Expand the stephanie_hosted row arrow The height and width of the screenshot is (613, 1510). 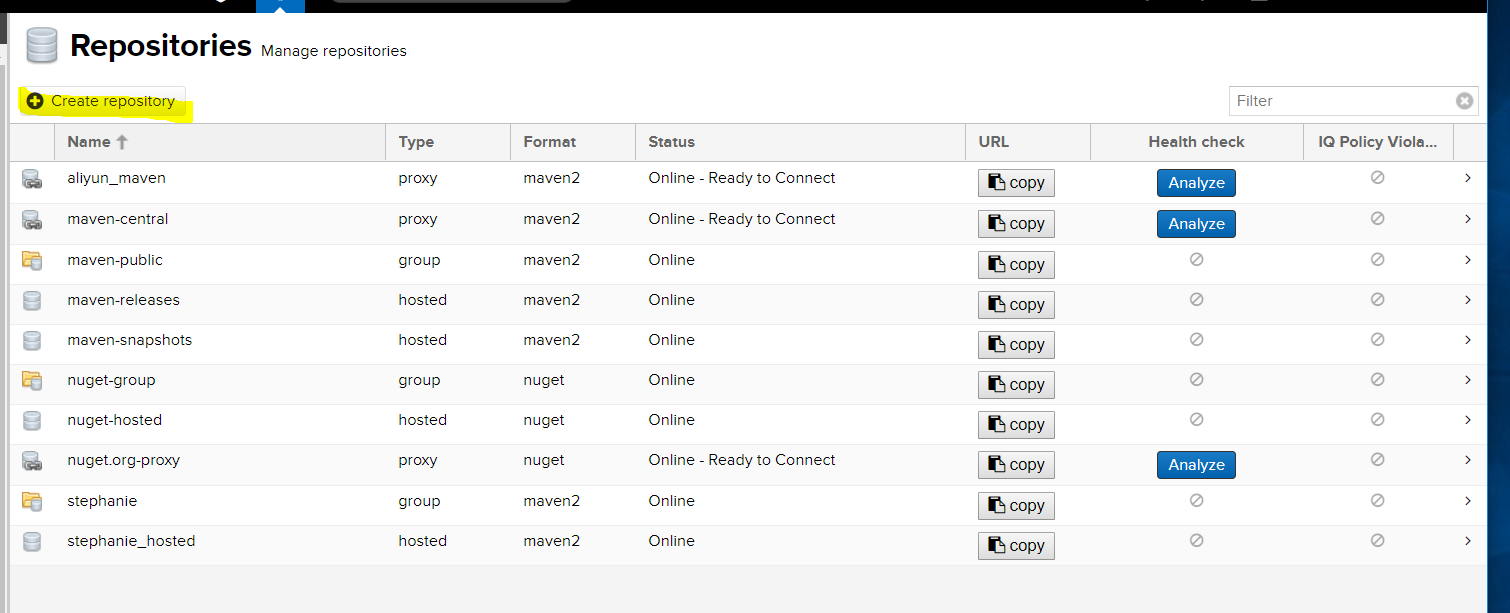pyautogui.click(x=1467, y=541)
